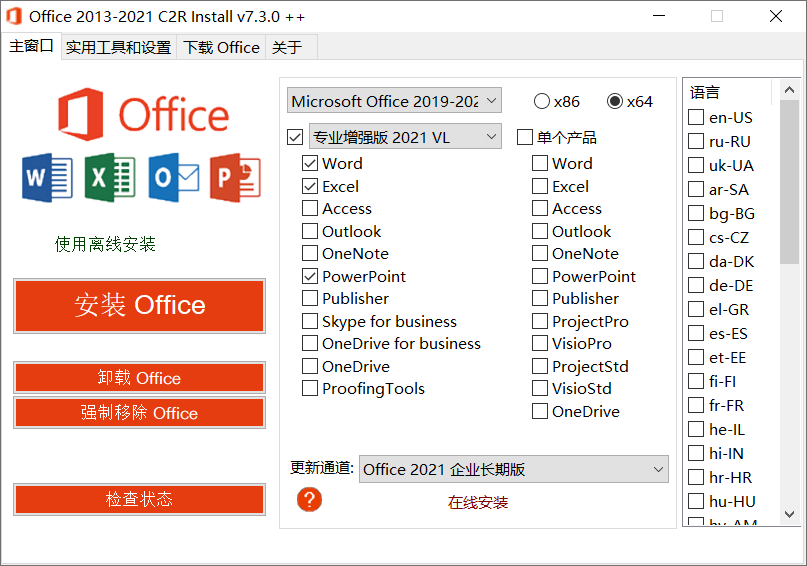Viewport: 807px width, 566px height.
Task: Click the Excel app icon on left
Action: click(110, 178)
